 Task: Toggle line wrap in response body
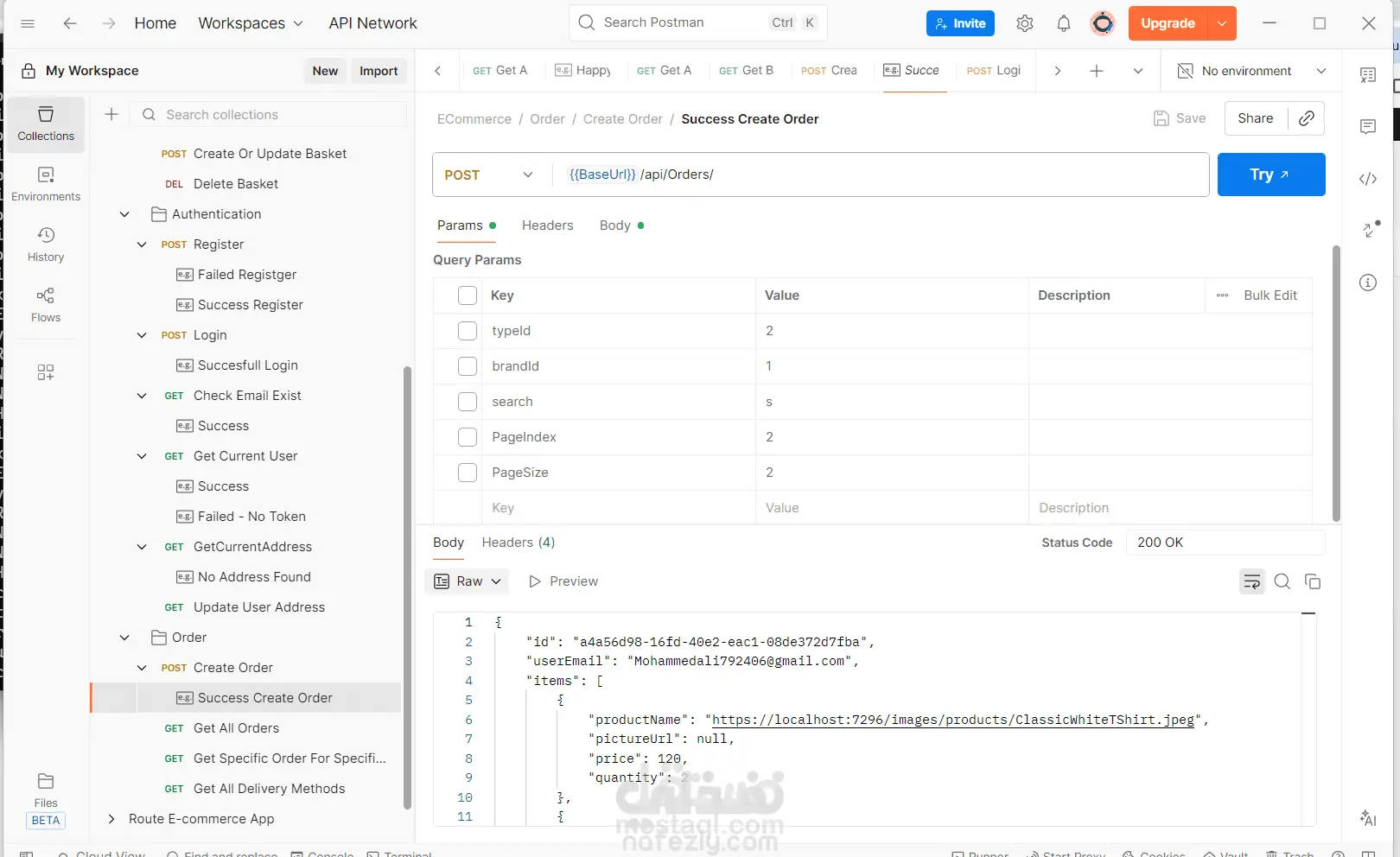[1252, 581]
